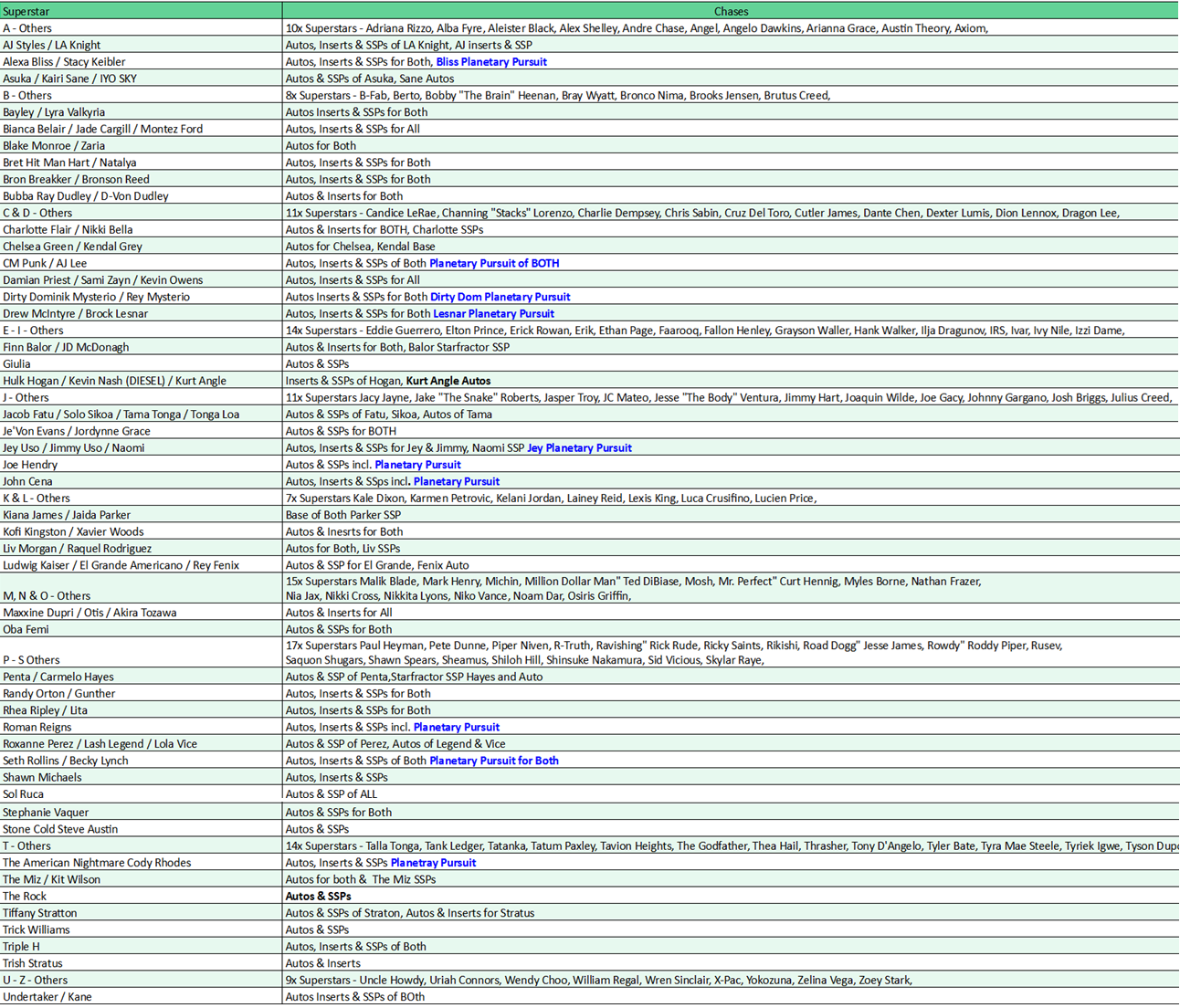
Task: Click the "M, N & O - Others" cell
Action: 141,589
